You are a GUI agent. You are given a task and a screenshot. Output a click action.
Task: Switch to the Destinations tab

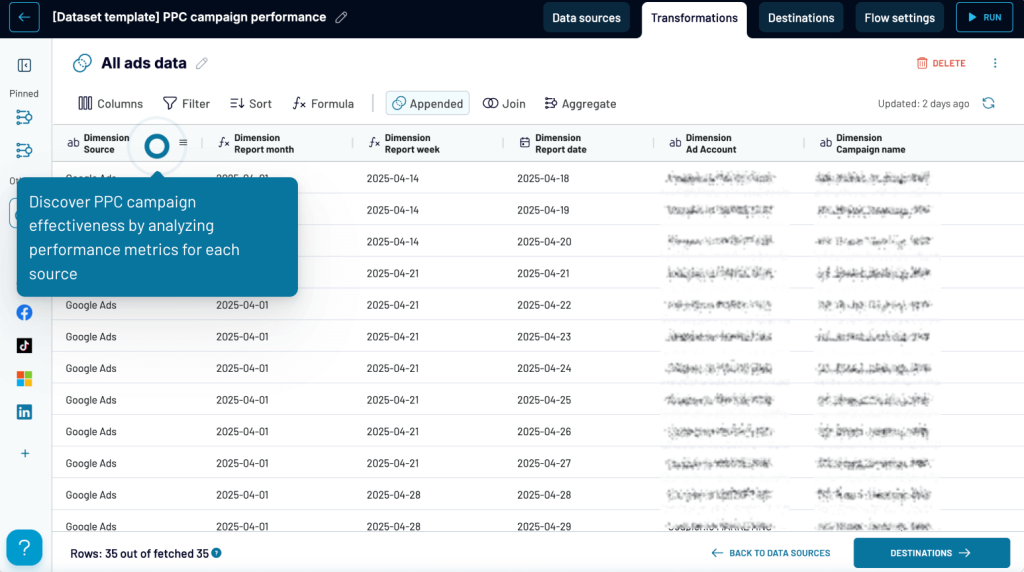(801, 18)
